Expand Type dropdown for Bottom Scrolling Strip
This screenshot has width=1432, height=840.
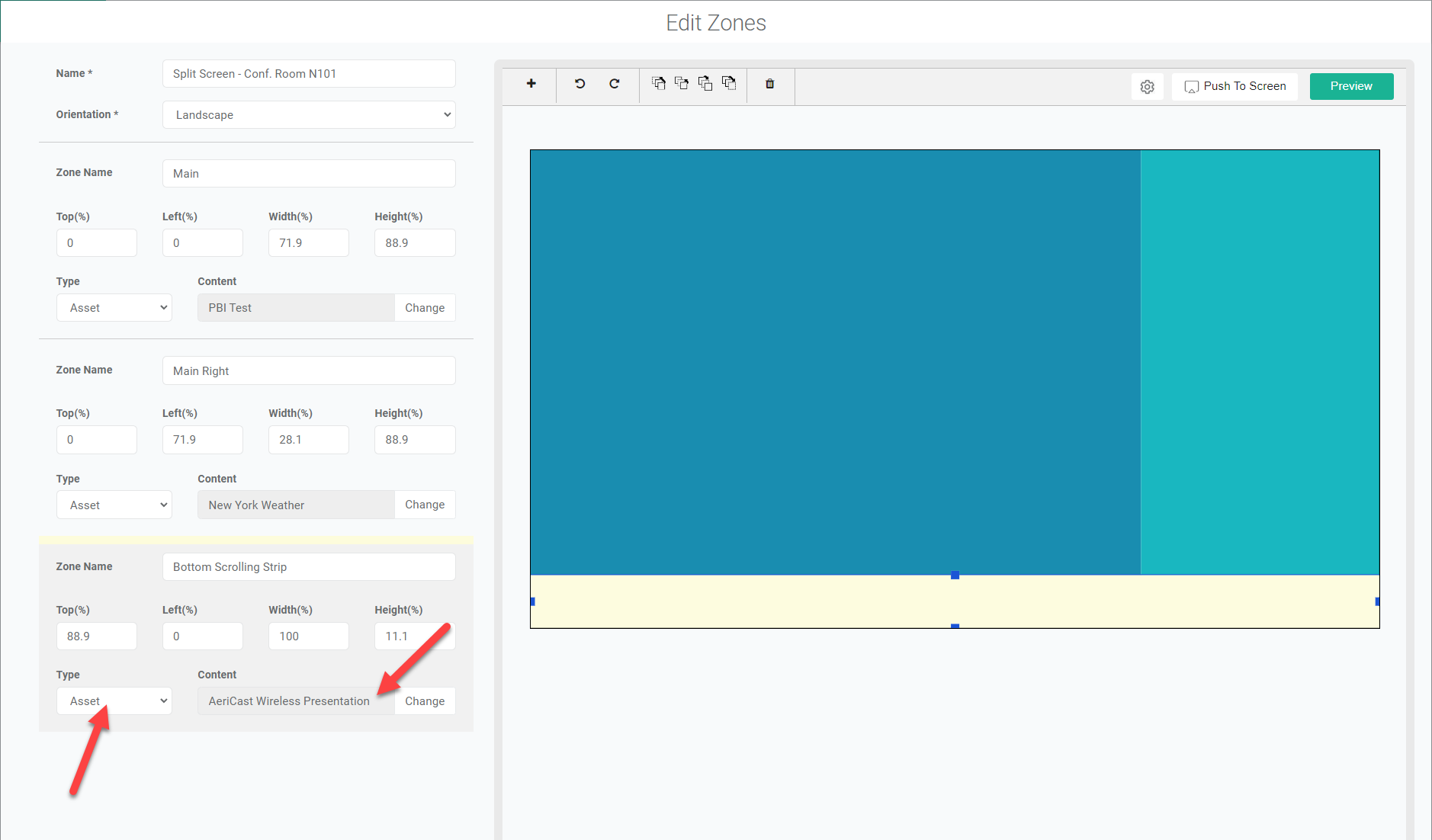click(114, 701)
